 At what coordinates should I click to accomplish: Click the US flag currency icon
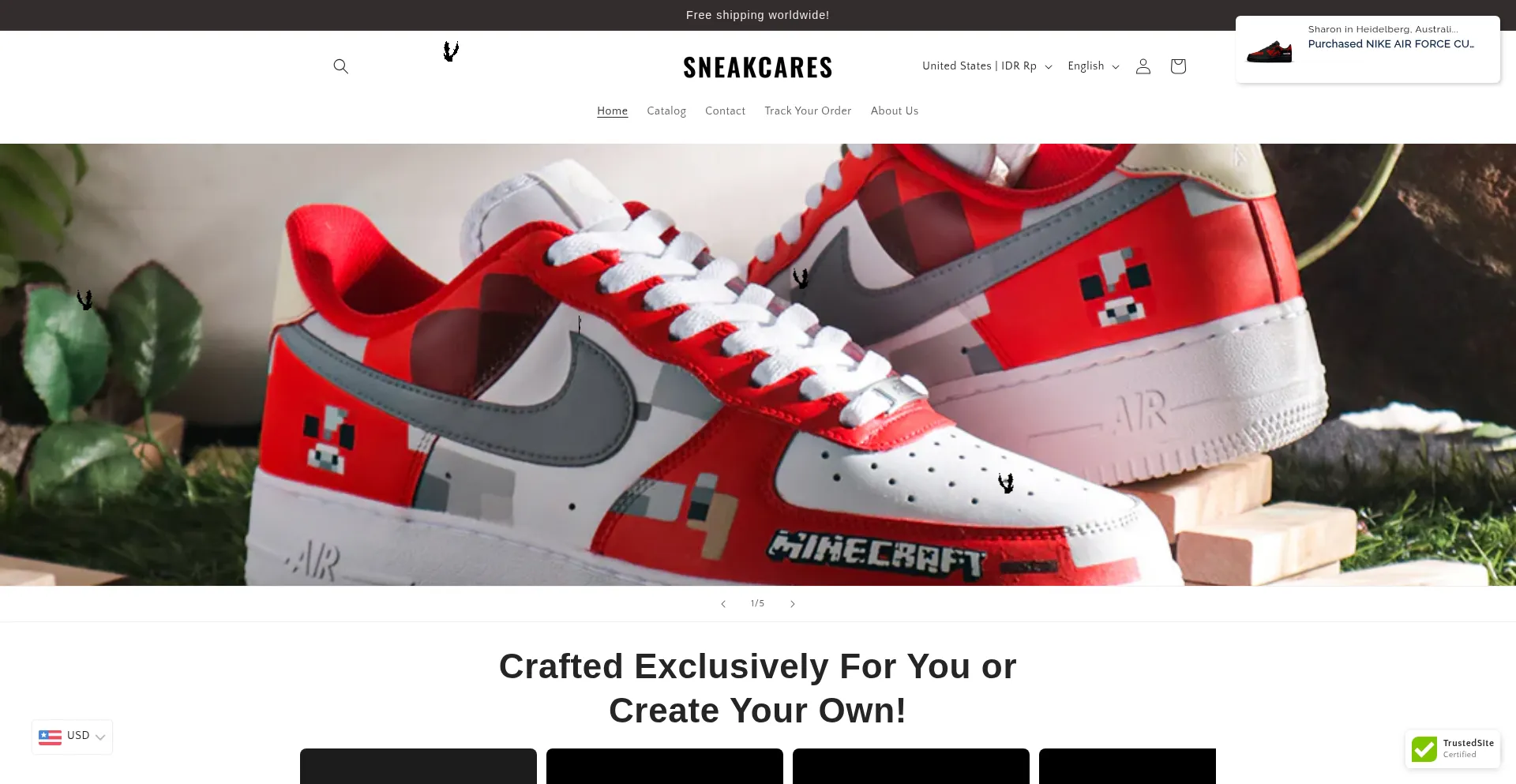(x=50, y=737)
